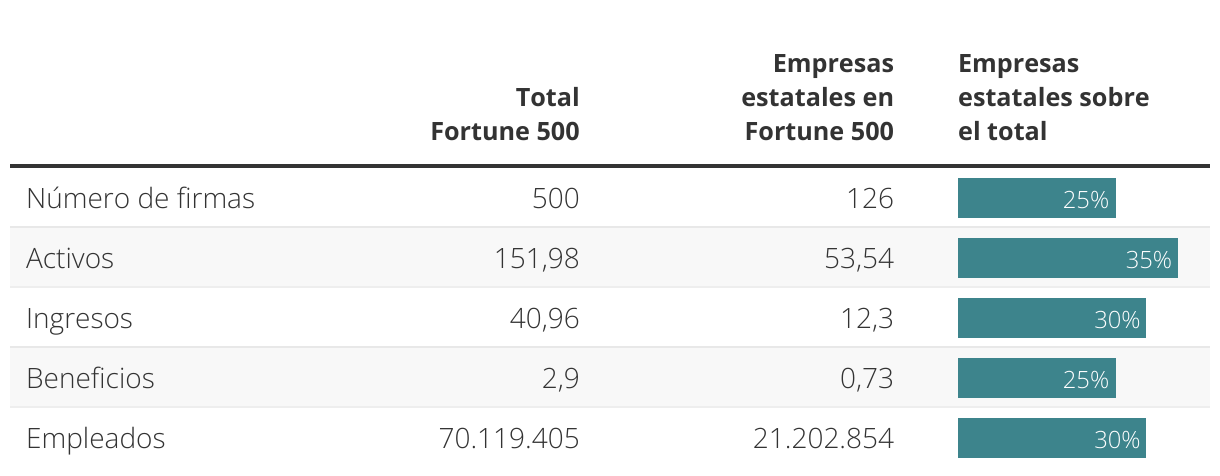Click the 70.119.405 employees total cell
Viewport: 1220px width, 476px height.
click(508, 439)
